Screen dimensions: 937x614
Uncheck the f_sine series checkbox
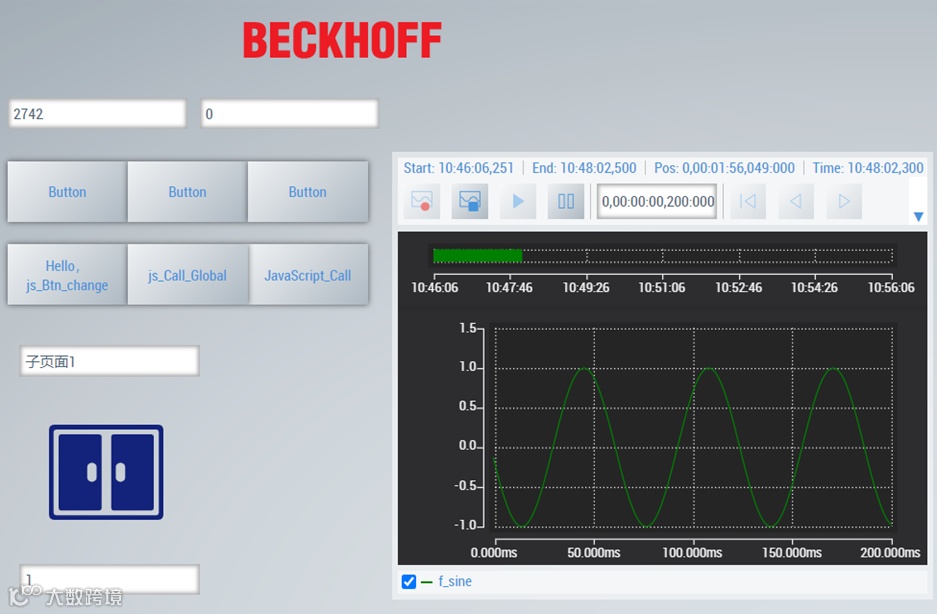pos(409,582)
